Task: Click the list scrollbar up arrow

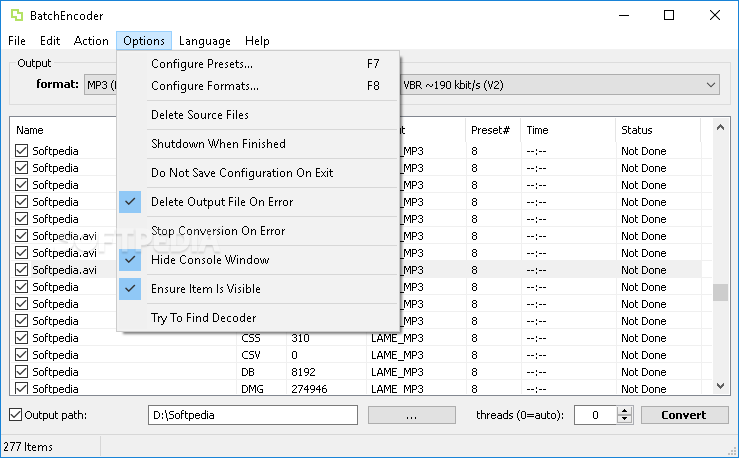Action: (720, 127)
